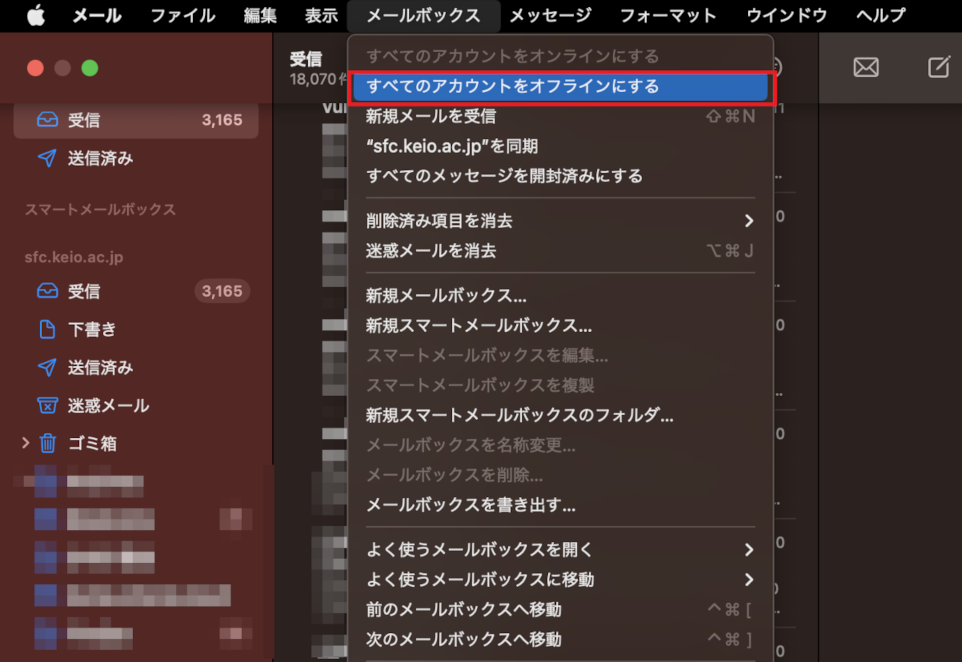Screen dimensions: 962x662
Task: Click the 下書き document icon in sidebar
Action: coord(47,329)
